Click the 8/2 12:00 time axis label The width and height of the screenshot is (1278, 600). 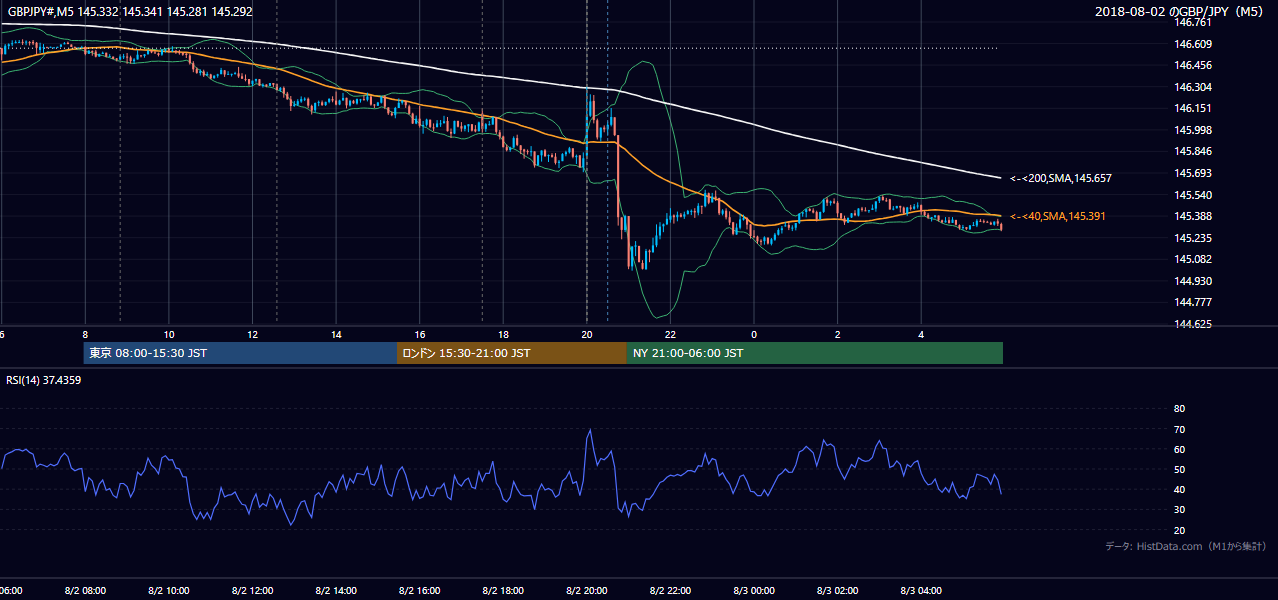pos(252,591)
